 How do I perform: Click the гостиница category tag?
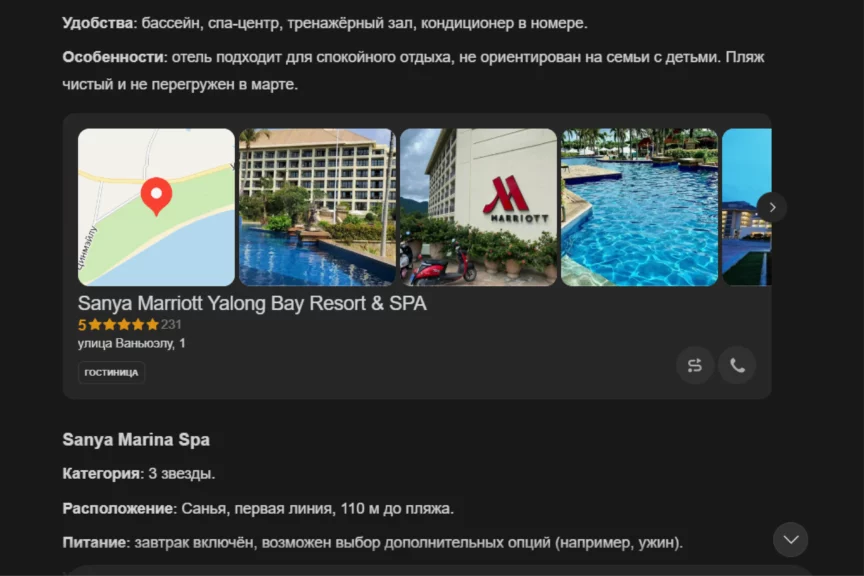pyautogui.click(x=111, y=373)
